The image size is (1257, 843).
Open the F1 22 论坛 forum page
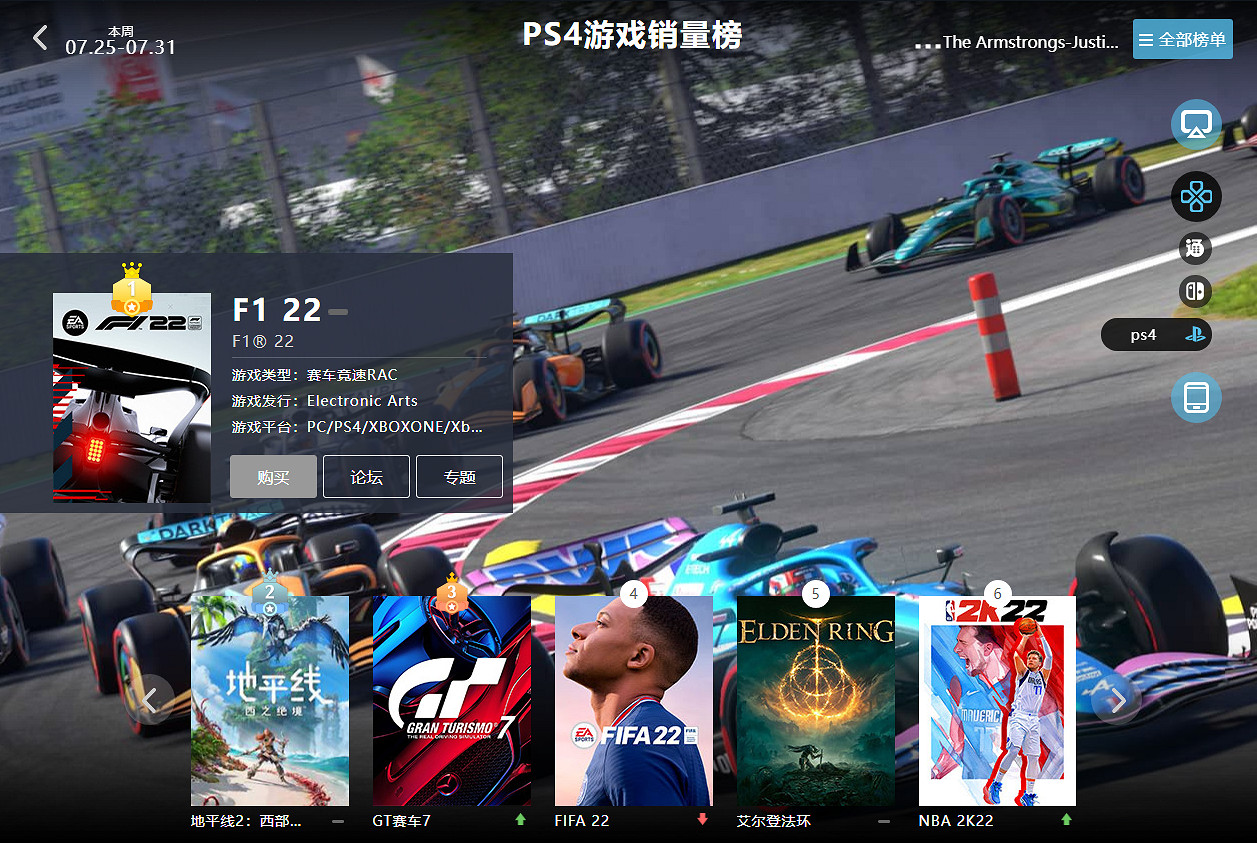click(x=366, y=476)
